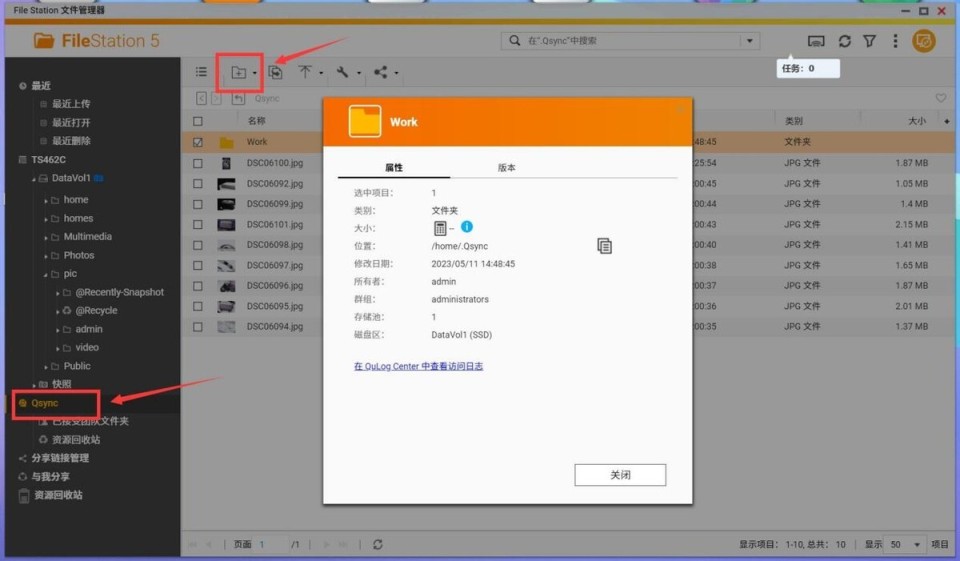Click the share icon in the toolbar
Screen dimensions: 960x561
point(380,72)
